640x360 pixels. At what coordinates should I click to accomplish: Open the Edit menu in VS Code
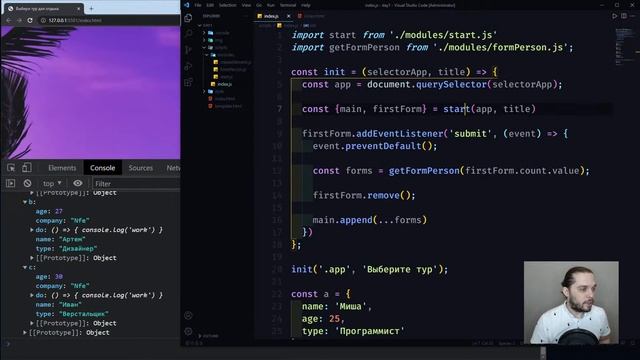click(x=210, y=5)
